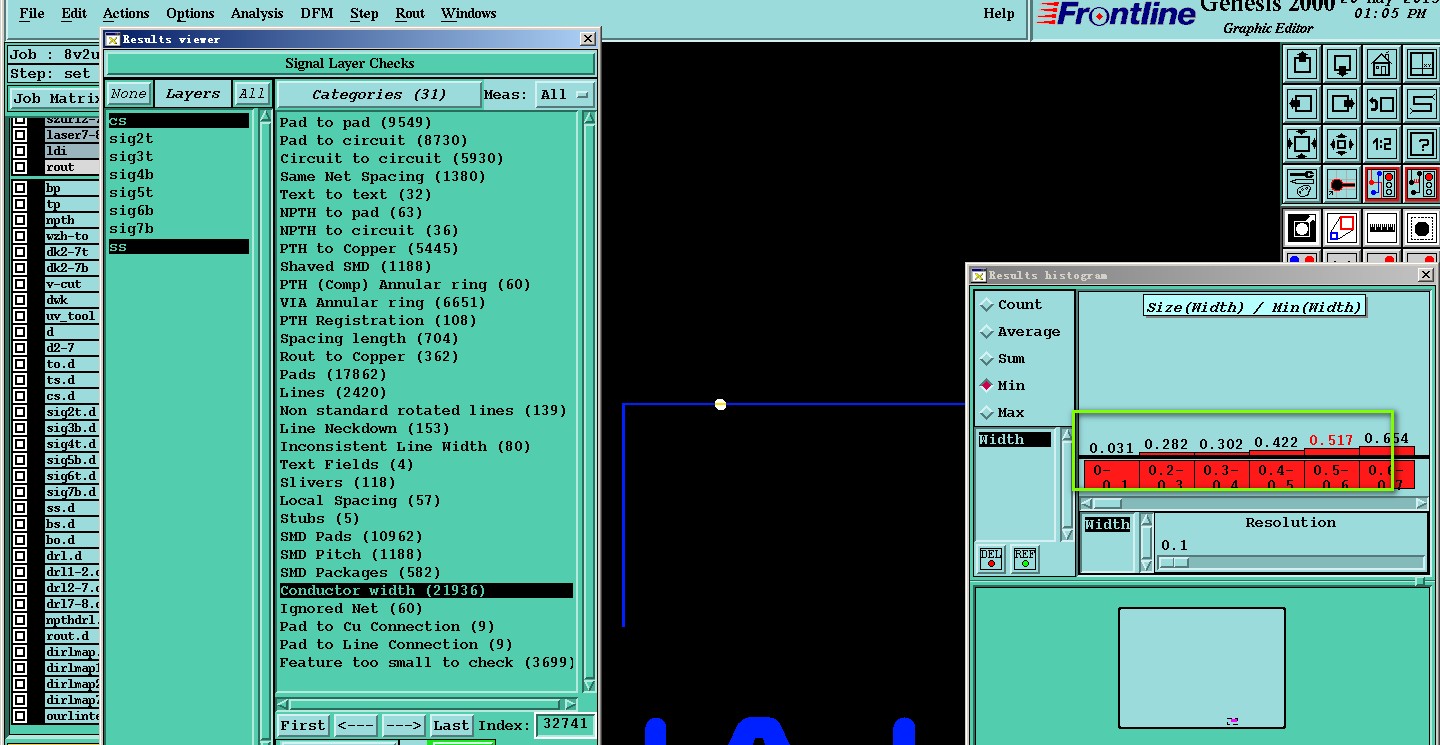Viewport: 1440px width, 745px height.
Task: Click the wrench and palette settings icon
Action: coord(1301,184)
